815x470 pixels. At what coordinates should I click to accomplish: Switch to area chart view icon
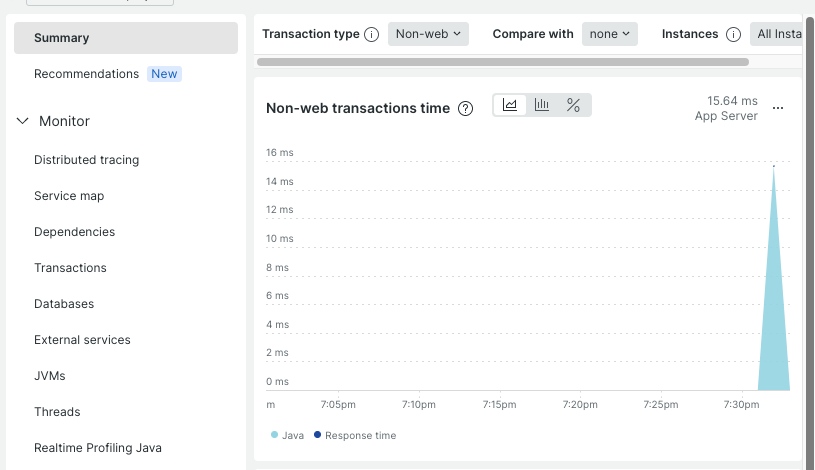[510, 105]
